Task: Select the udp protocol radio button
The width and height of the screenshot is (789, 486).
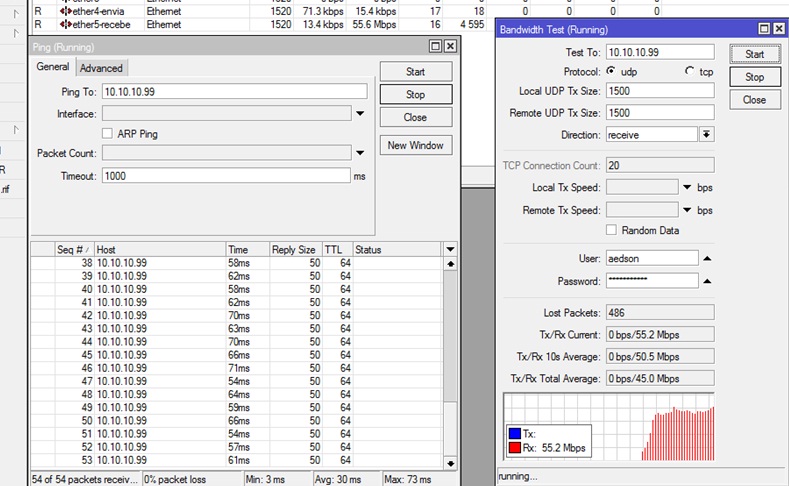Action: [611, 71]
